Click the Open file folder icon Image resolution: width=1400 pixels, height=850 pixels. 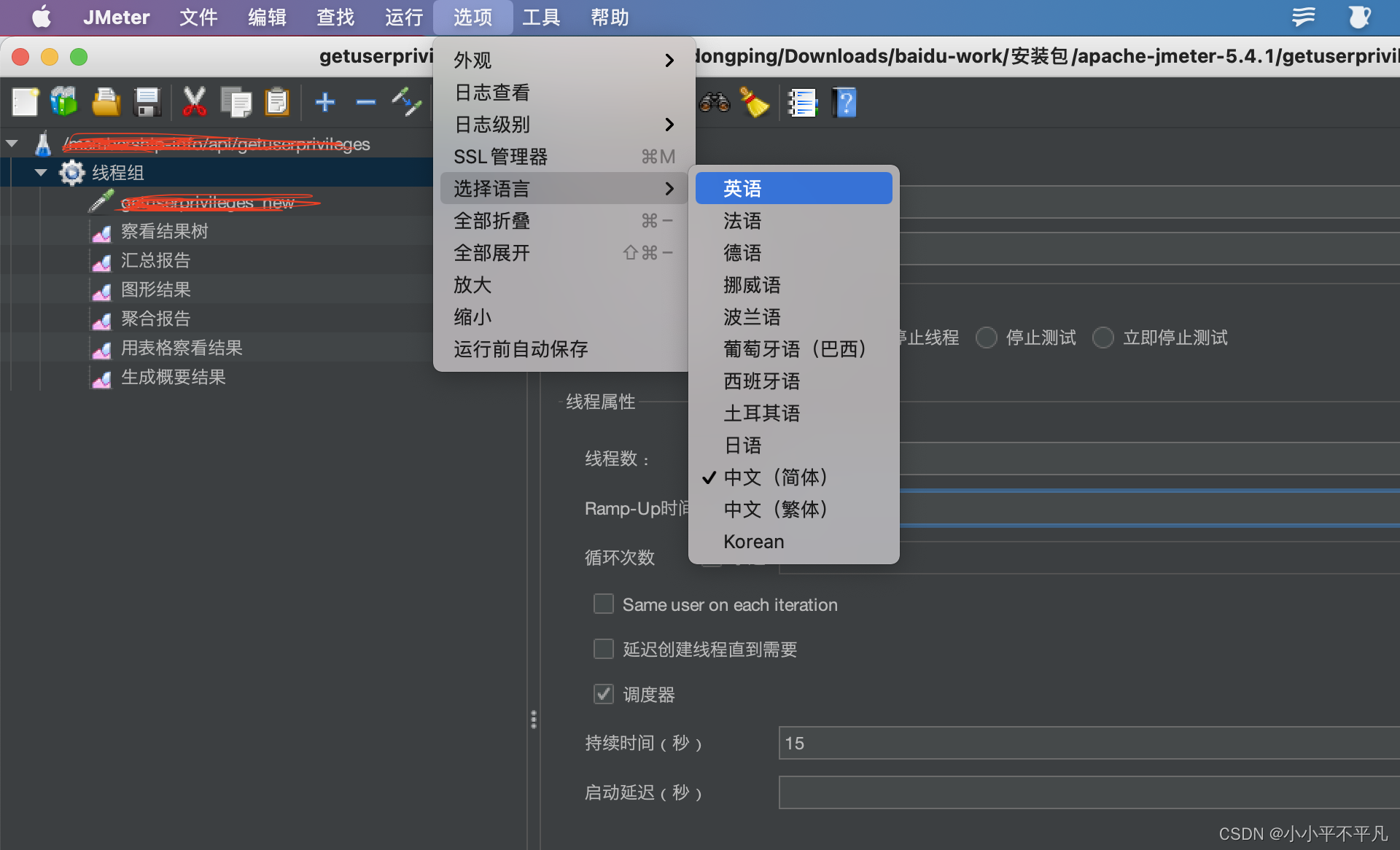tap(106, 102)
